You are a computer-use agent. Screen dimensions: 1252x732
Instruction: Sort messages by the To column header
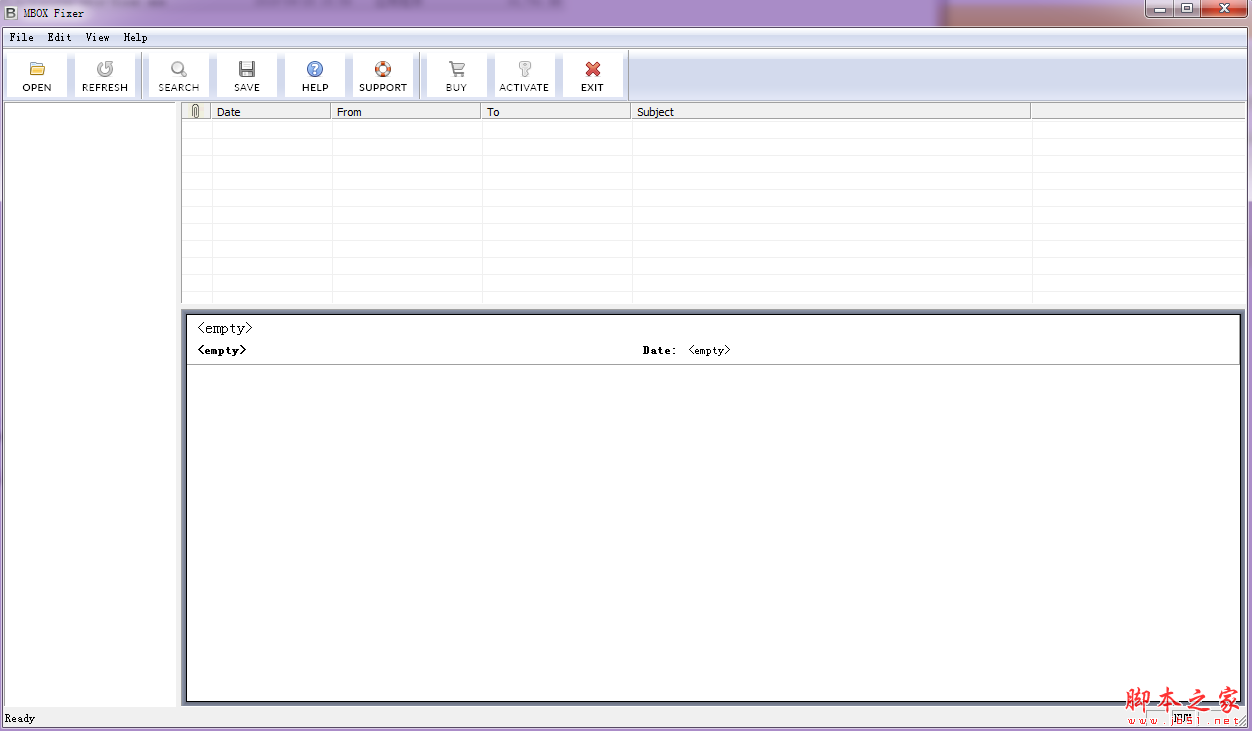[x=556, y=111]
